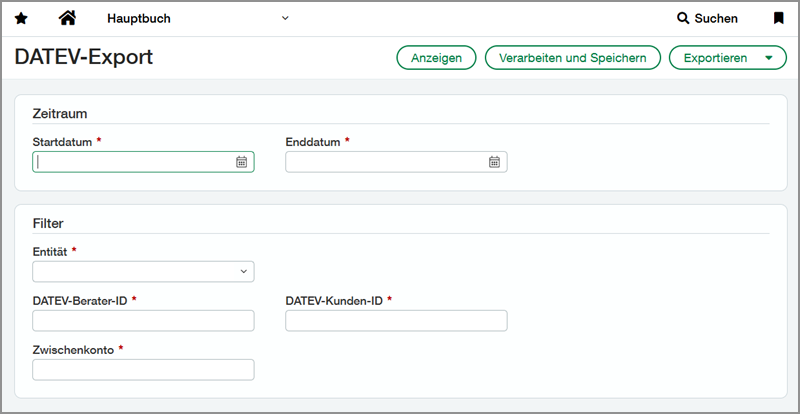Click the Zwischenkonto label
The height and width of the screenshot is (414, 800).
[73, 350]
